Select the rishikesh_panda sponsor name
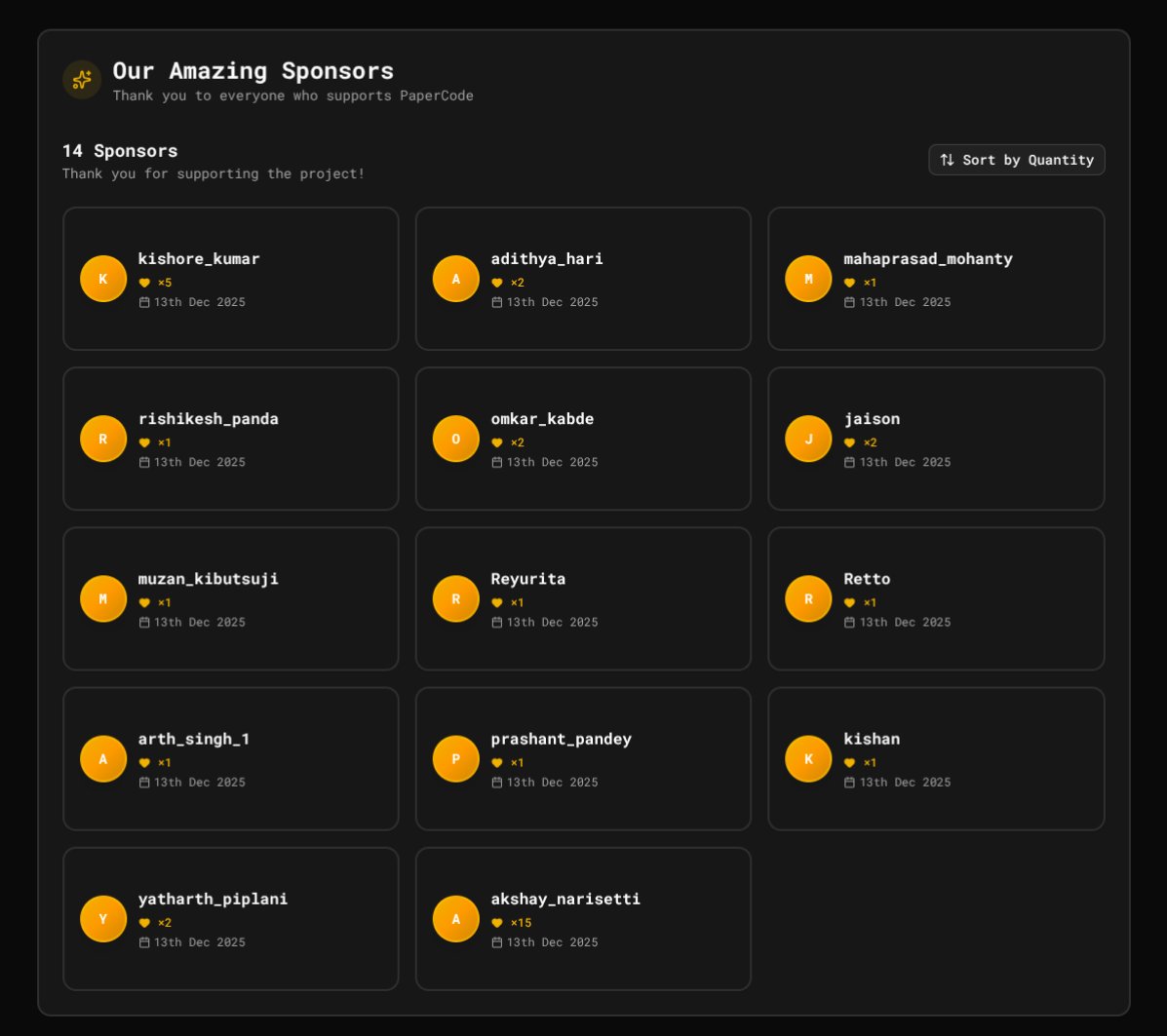This screenshot has width=1167, height=1036. point(209,419)
